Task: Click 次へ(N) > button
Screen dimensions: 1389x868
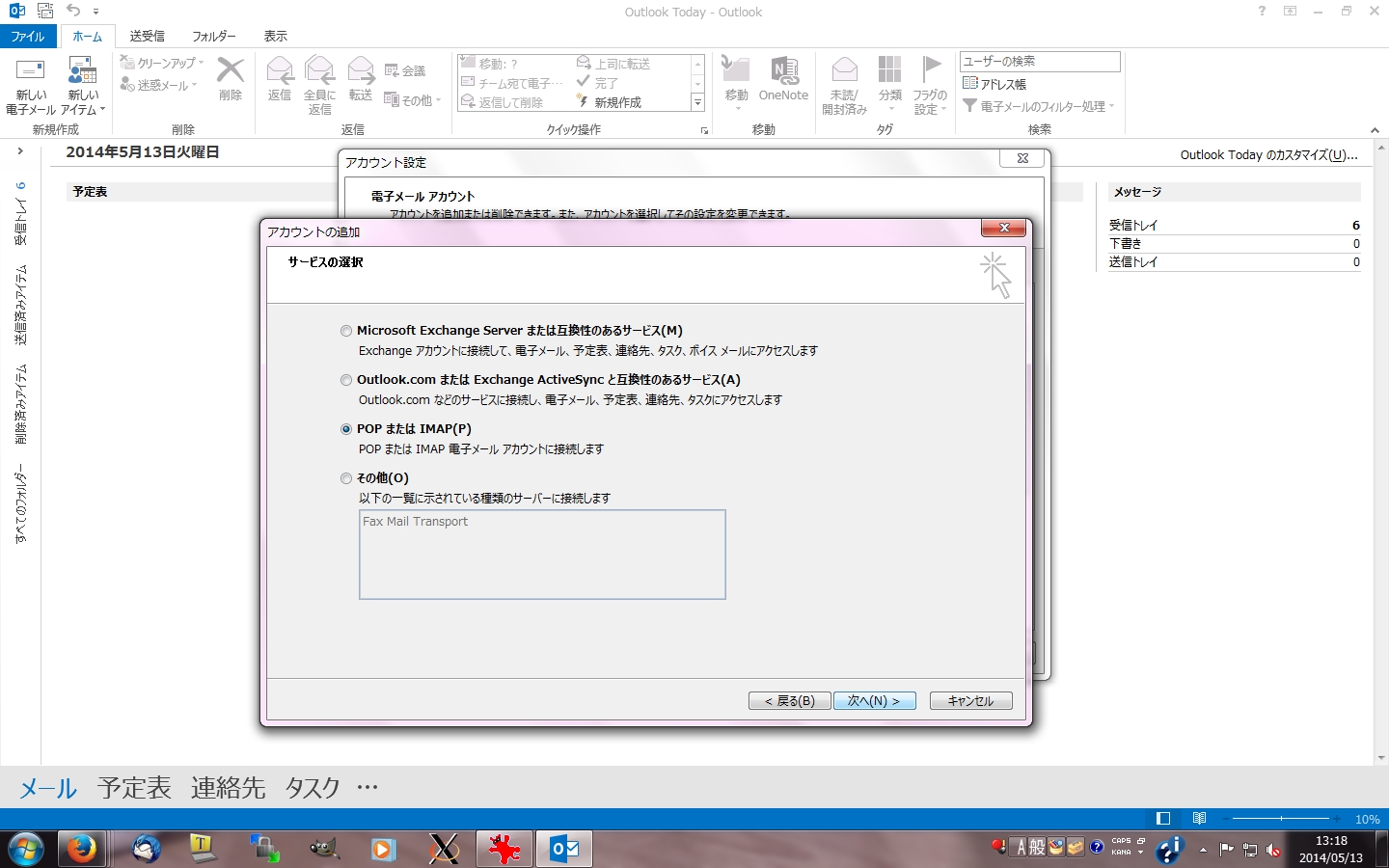Action: pyautogui.click(x=874, y=701)
